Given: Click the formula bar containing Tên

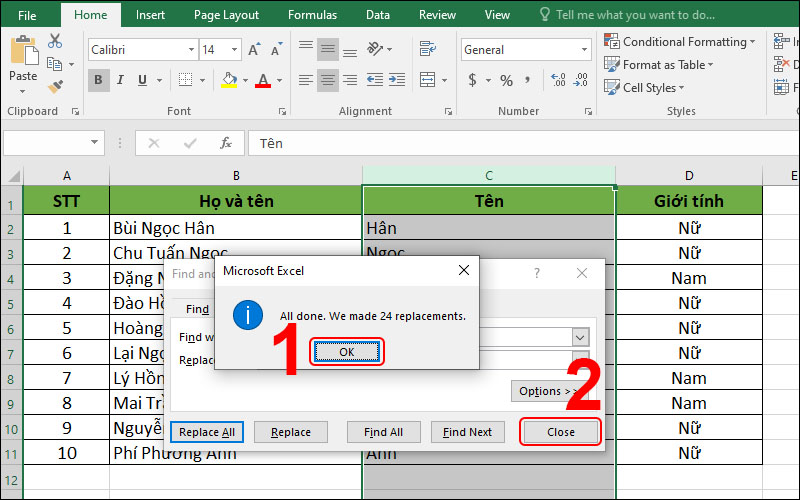Looking at the screenshot, I should pos(523,143).
